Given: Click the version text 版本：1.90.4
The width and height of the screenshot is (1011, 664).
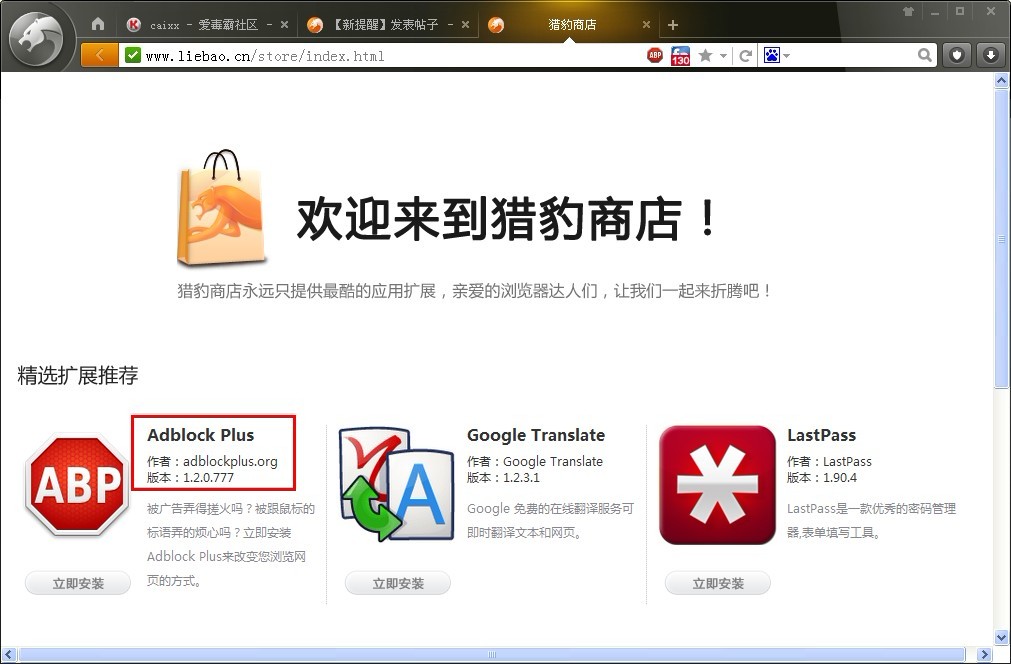Looking at the screenshot, I should (821, 478).
